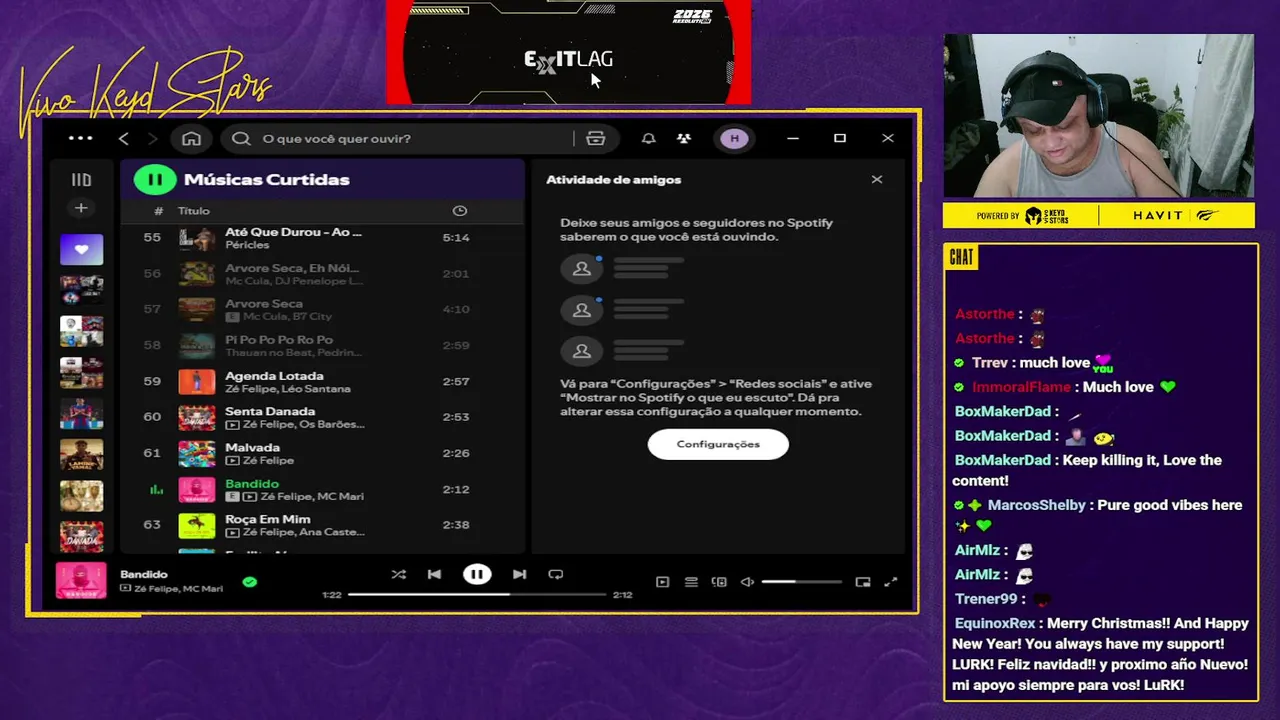The width and height of the screenshot is (1280, 720).
Task: Select track 'Senta Danada'
Action: pos(270,412)
